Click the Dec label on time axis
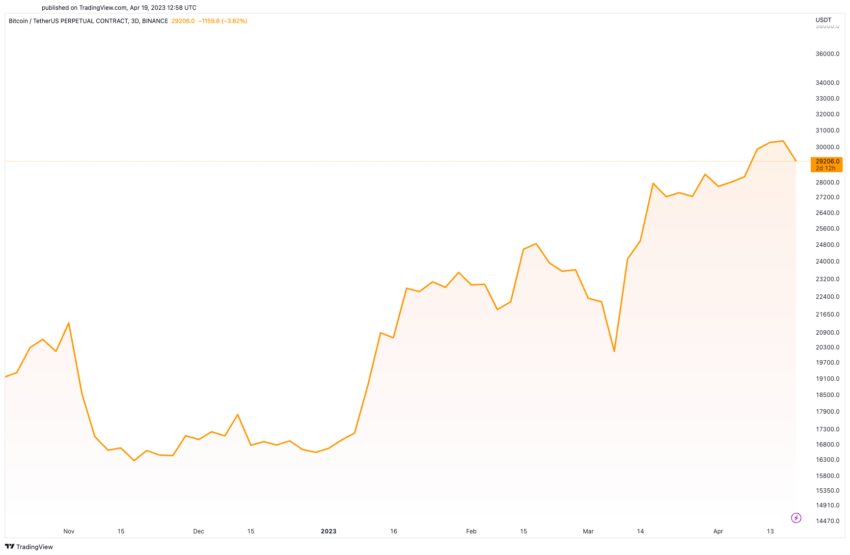Screen dimensions: 850x555 click(198, 531)
